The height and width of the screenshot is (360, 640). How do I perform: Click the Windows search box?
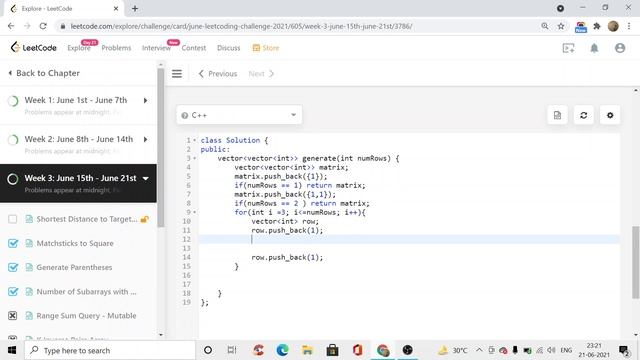[x=110, y=350]
